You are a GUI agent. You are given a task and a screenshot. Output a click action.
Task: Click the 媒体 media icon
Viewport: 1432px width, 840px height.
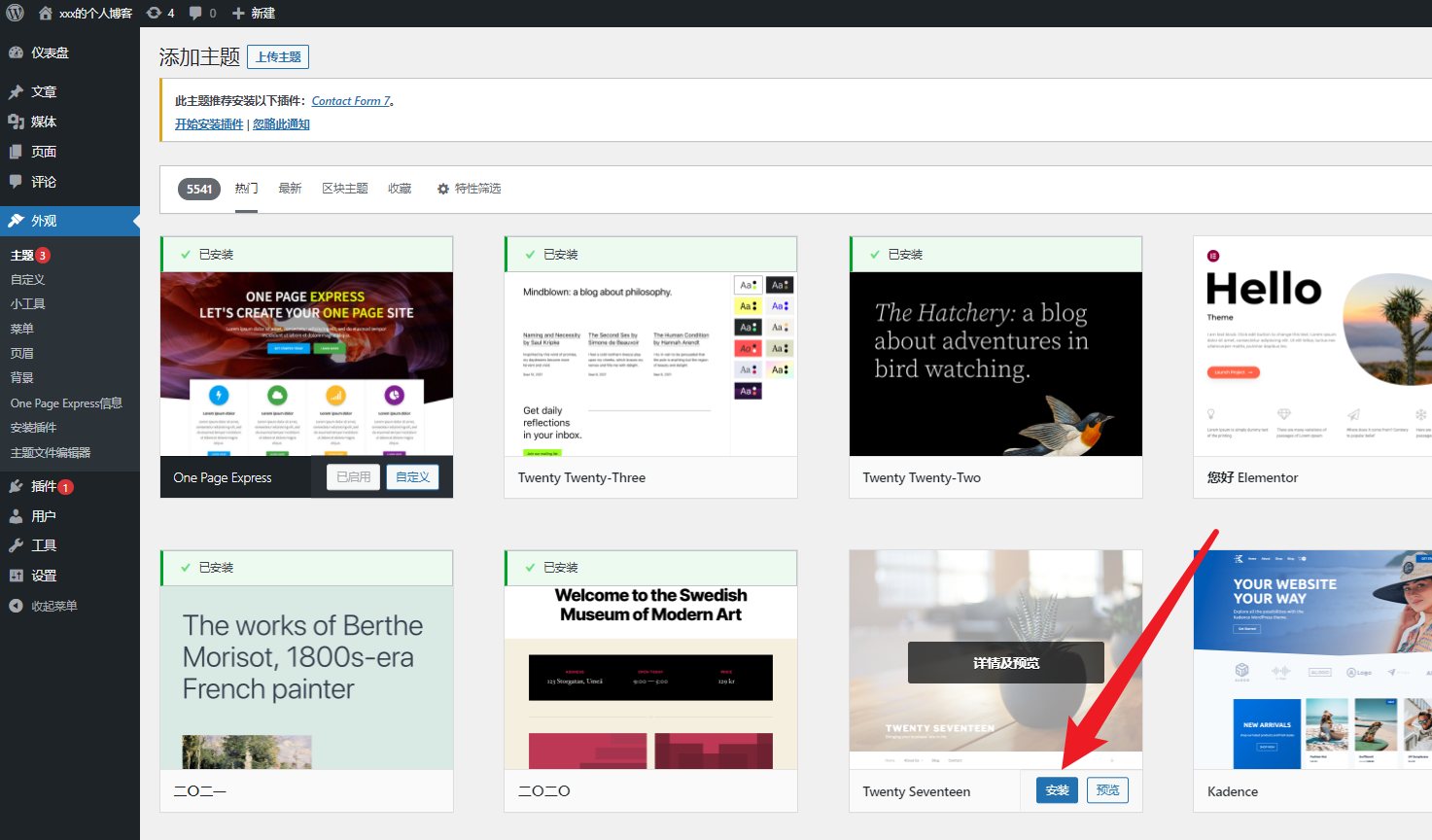(x=16, y=122)
